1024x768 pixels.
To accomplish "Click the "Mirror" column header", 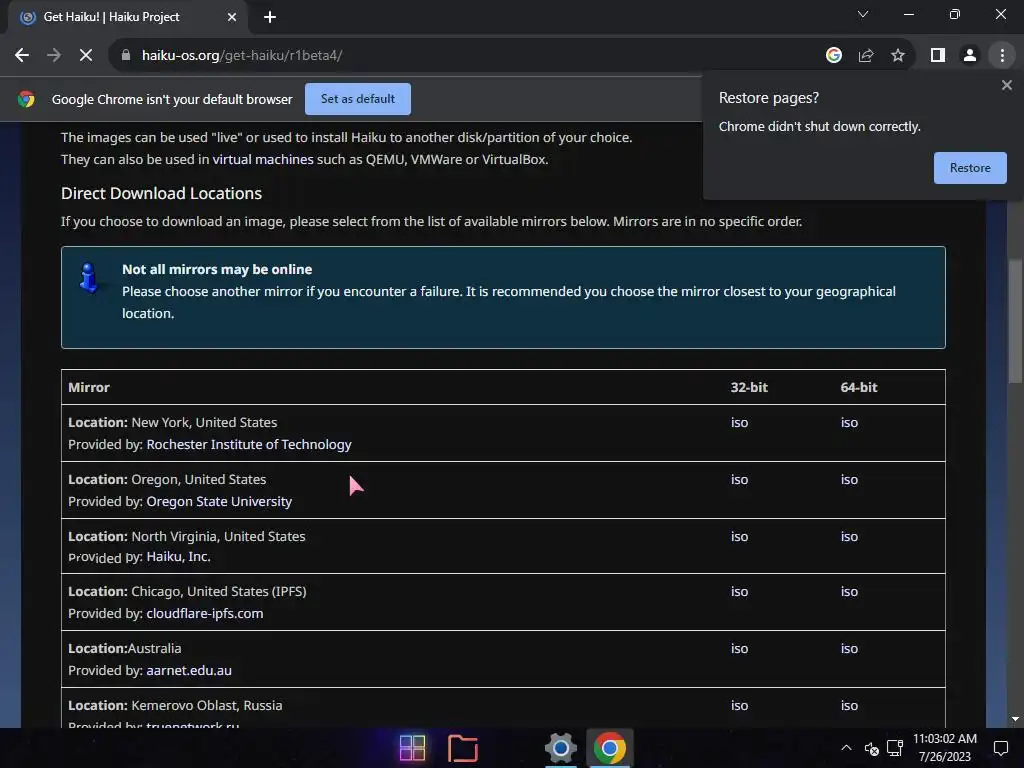I will click(x=89, y=387).
